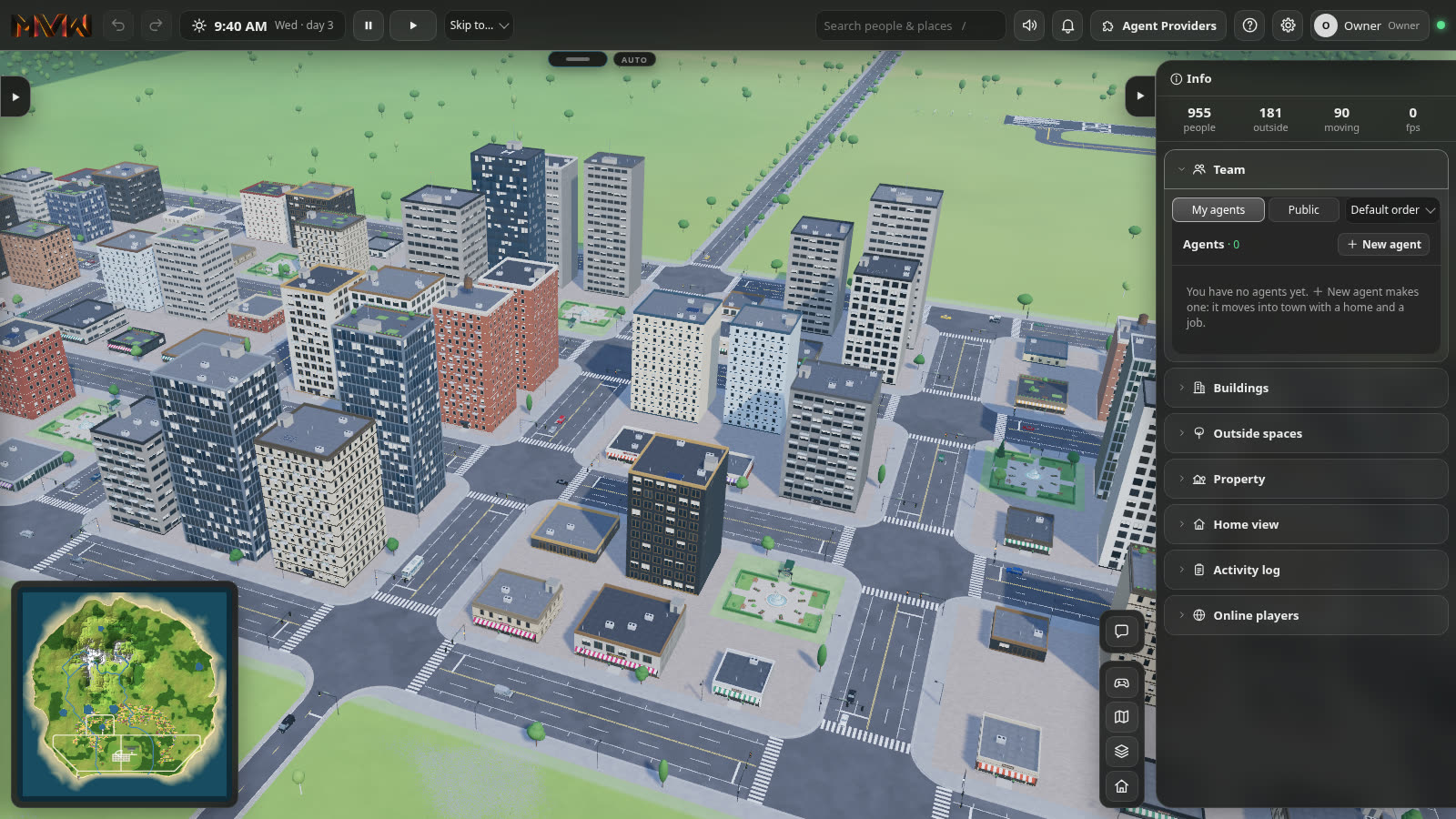Mute the sound with the speaker icon

pyautogui.click(x=1030, y=25)
